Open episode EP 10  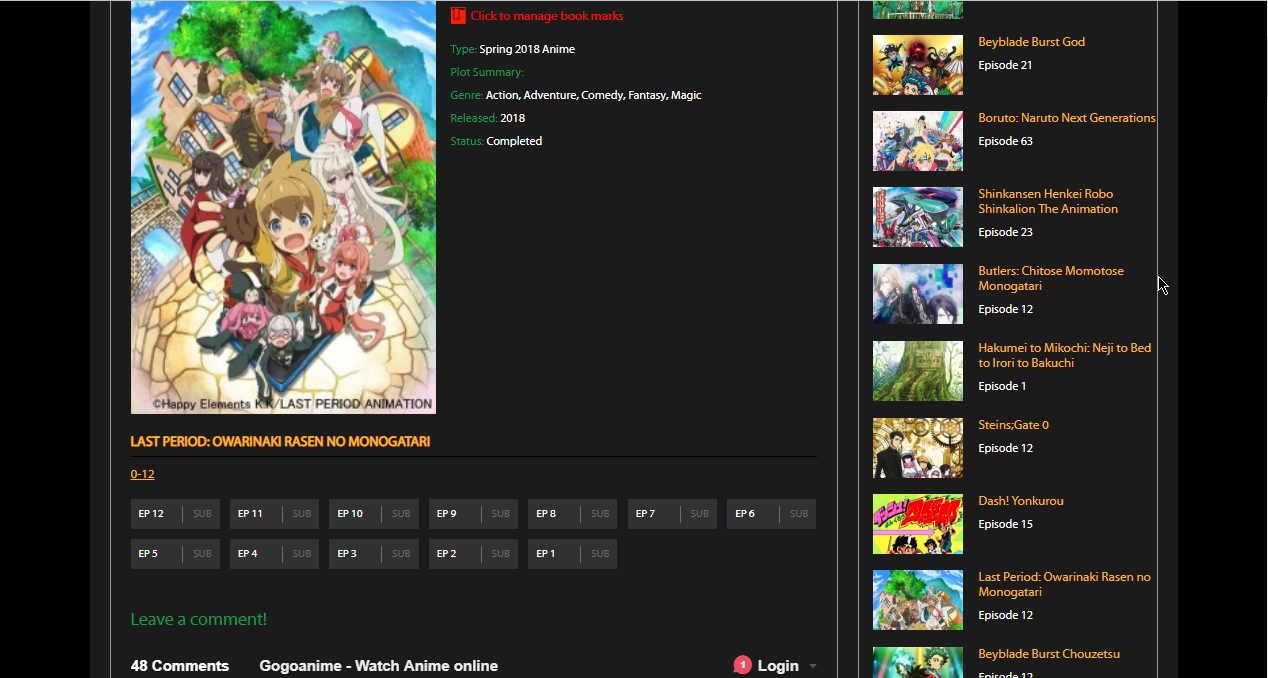click(373, 514)
